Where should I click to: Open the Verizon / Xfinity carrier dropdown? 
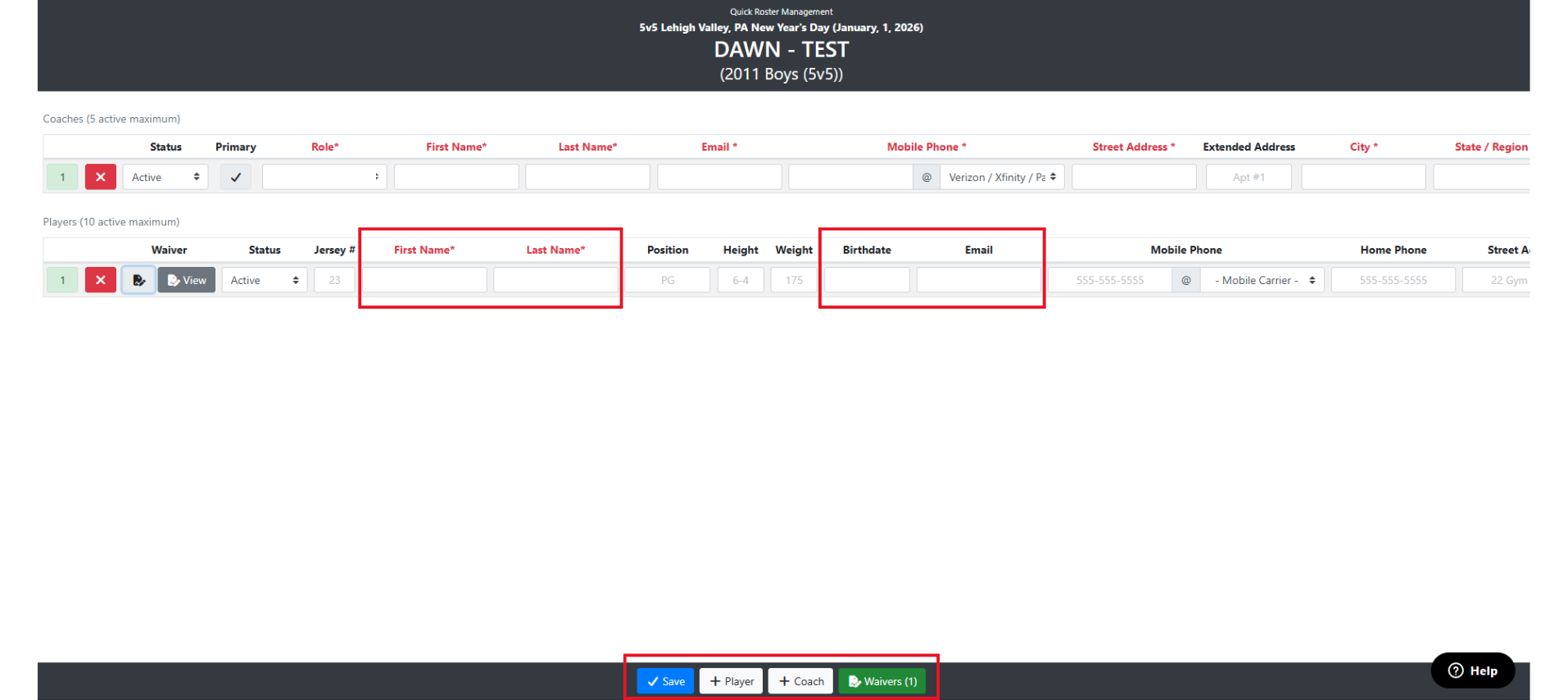click(x=1002, y=177)
